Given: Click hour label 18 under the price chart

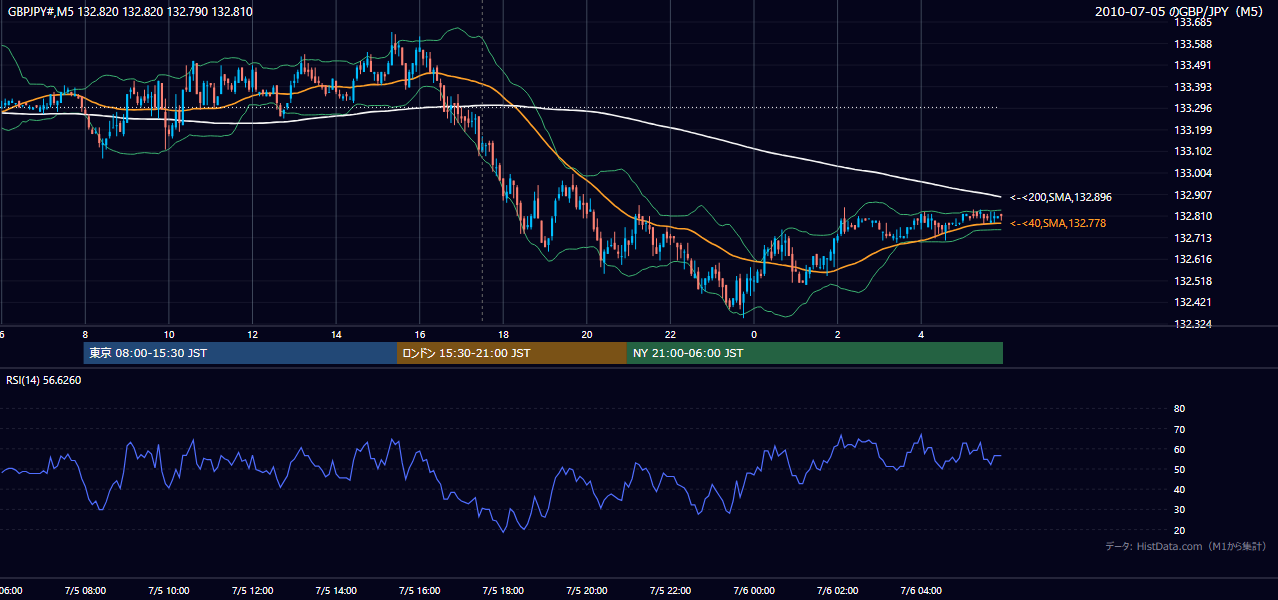Looking at the screenshot, I should (x=504, y=335).
